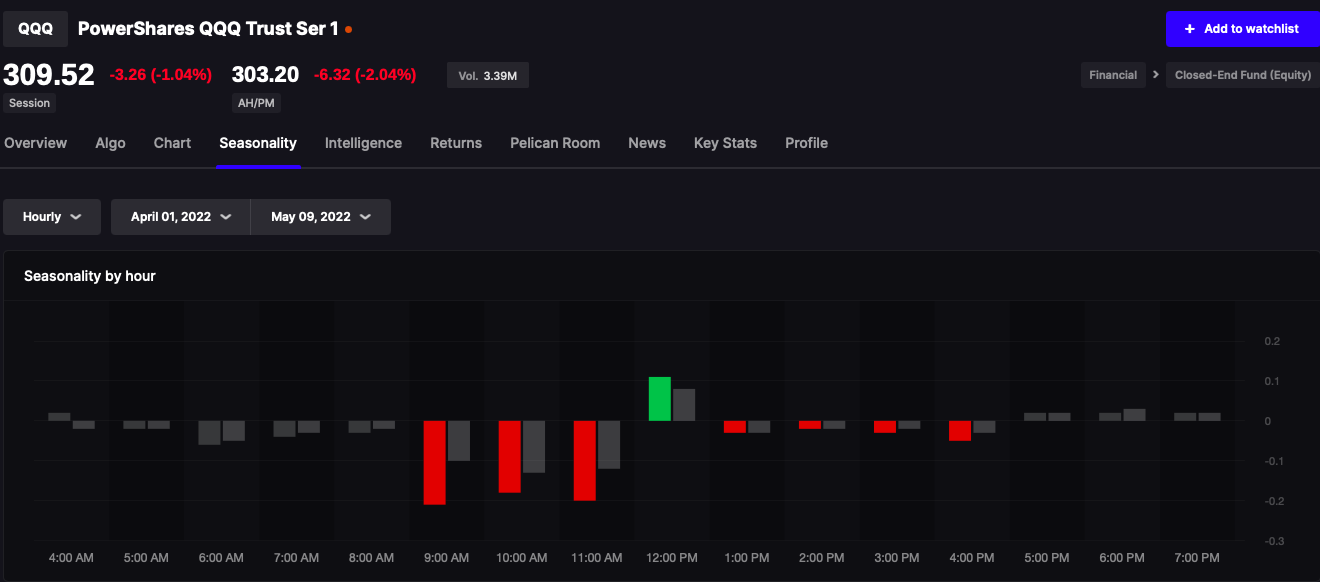1320x582 pixels.
Task: Open the Profile tab
Action: [x=806, y=143]
